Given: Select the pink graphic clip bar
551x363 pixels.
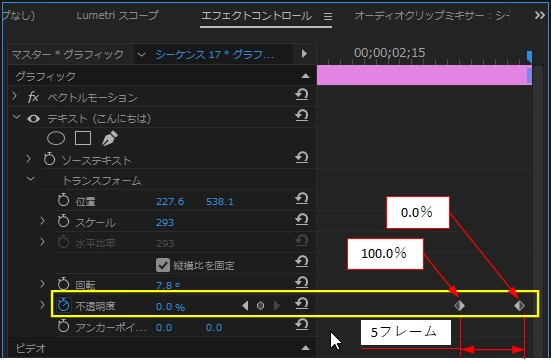Looking at the screenshot, I should pos(424,76).
